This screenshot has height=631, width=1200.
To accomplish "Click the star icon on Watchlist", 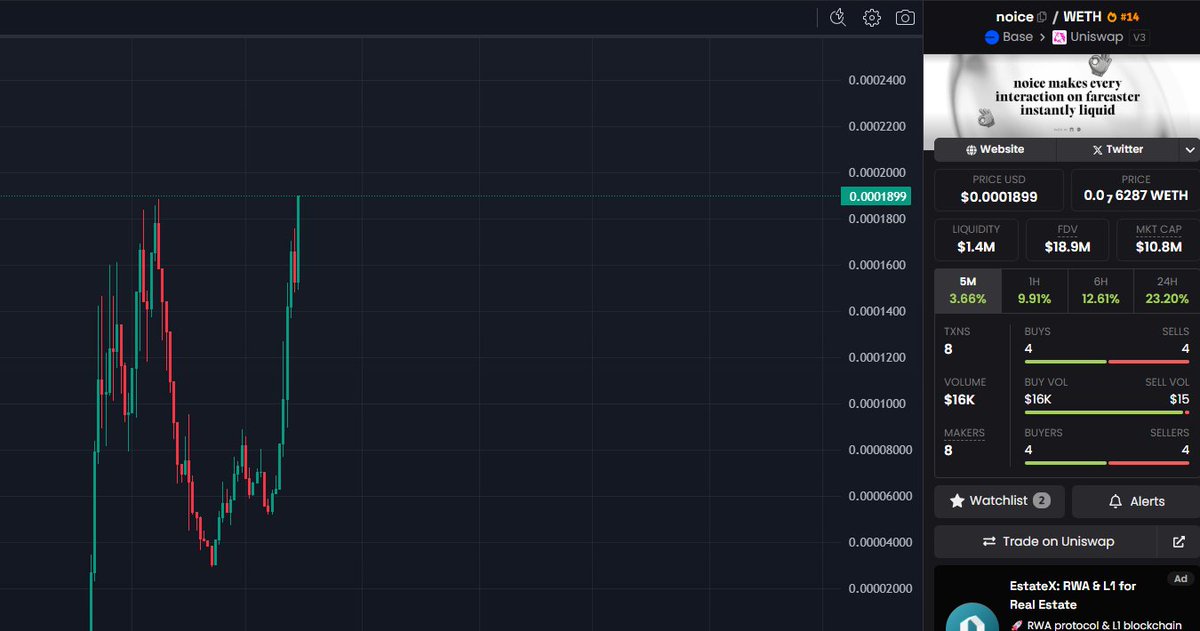I will [x=957, y=501].
